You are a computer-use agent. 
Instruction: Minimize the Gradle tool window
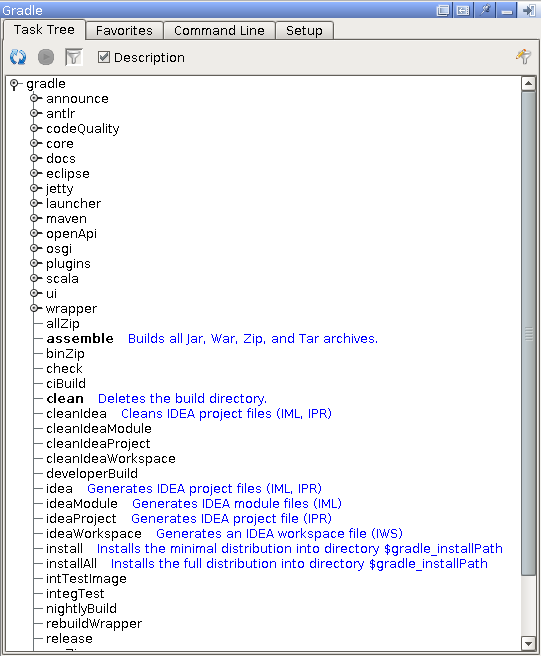coord(507,10)
